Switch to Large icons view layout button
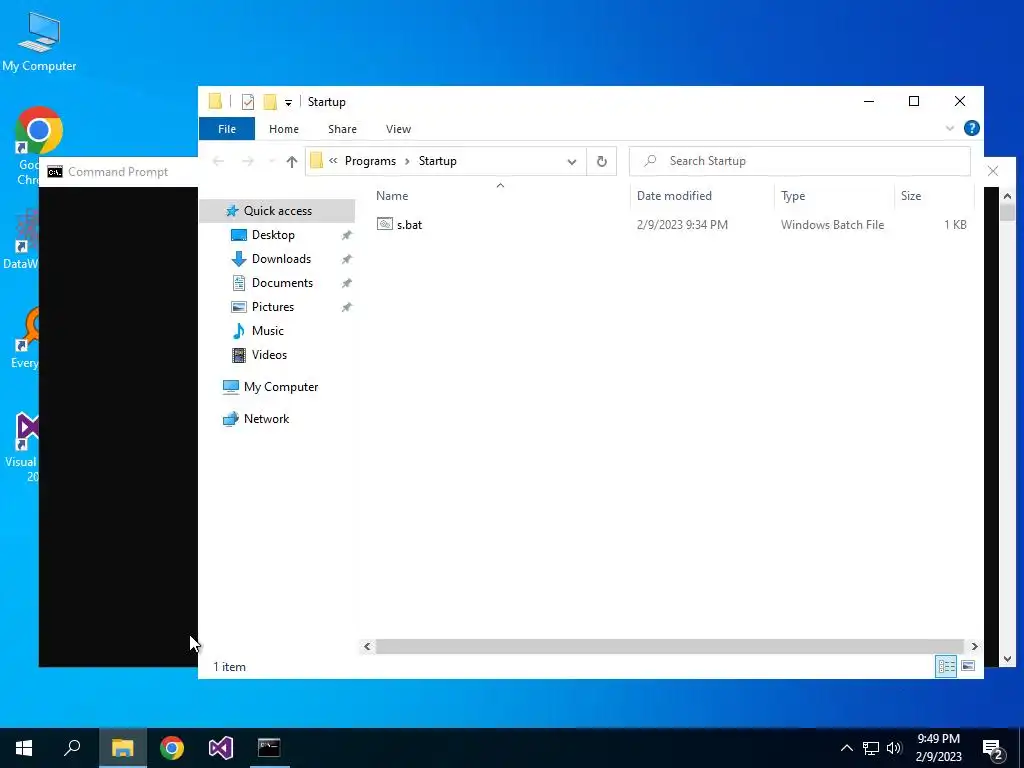 (968, 666)
